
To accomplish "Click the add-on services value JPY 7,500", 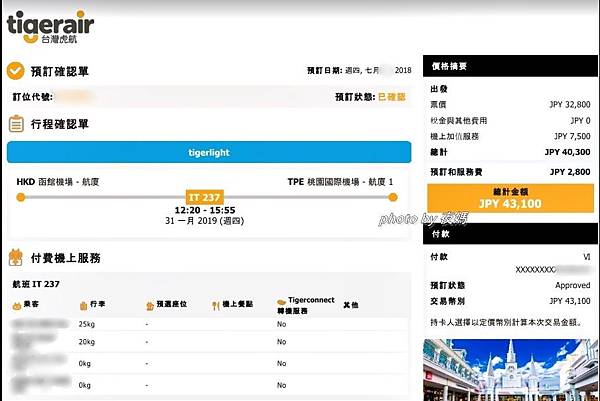I will coord(572,136).
